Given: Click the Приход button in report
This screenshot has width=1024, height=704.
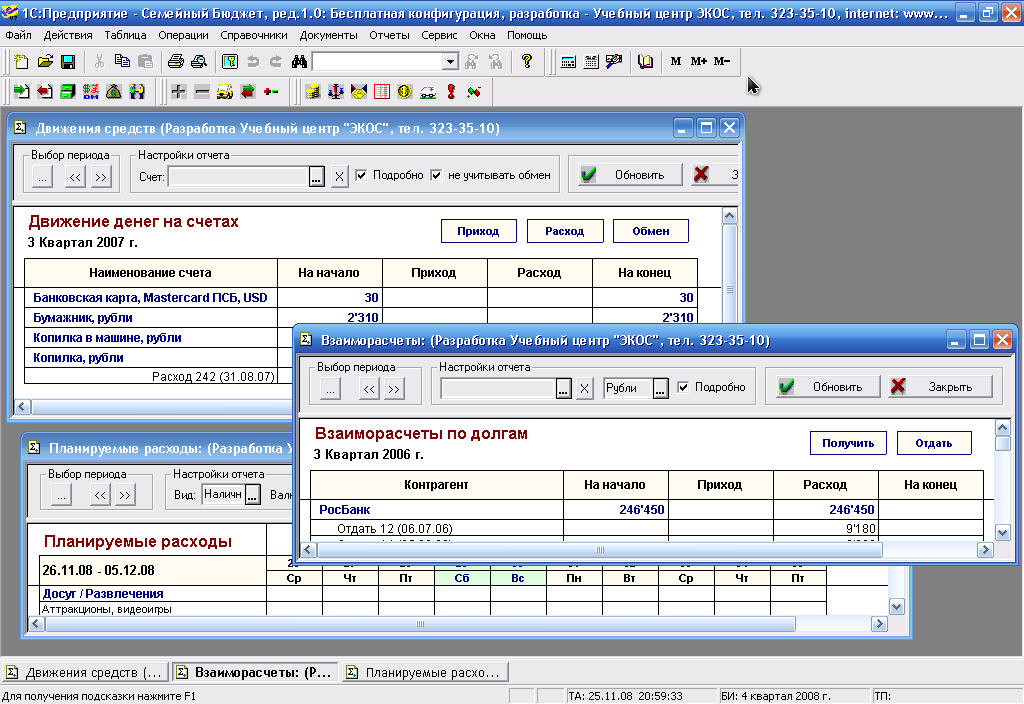Looking at the screenshot, I should pos(479,231).
